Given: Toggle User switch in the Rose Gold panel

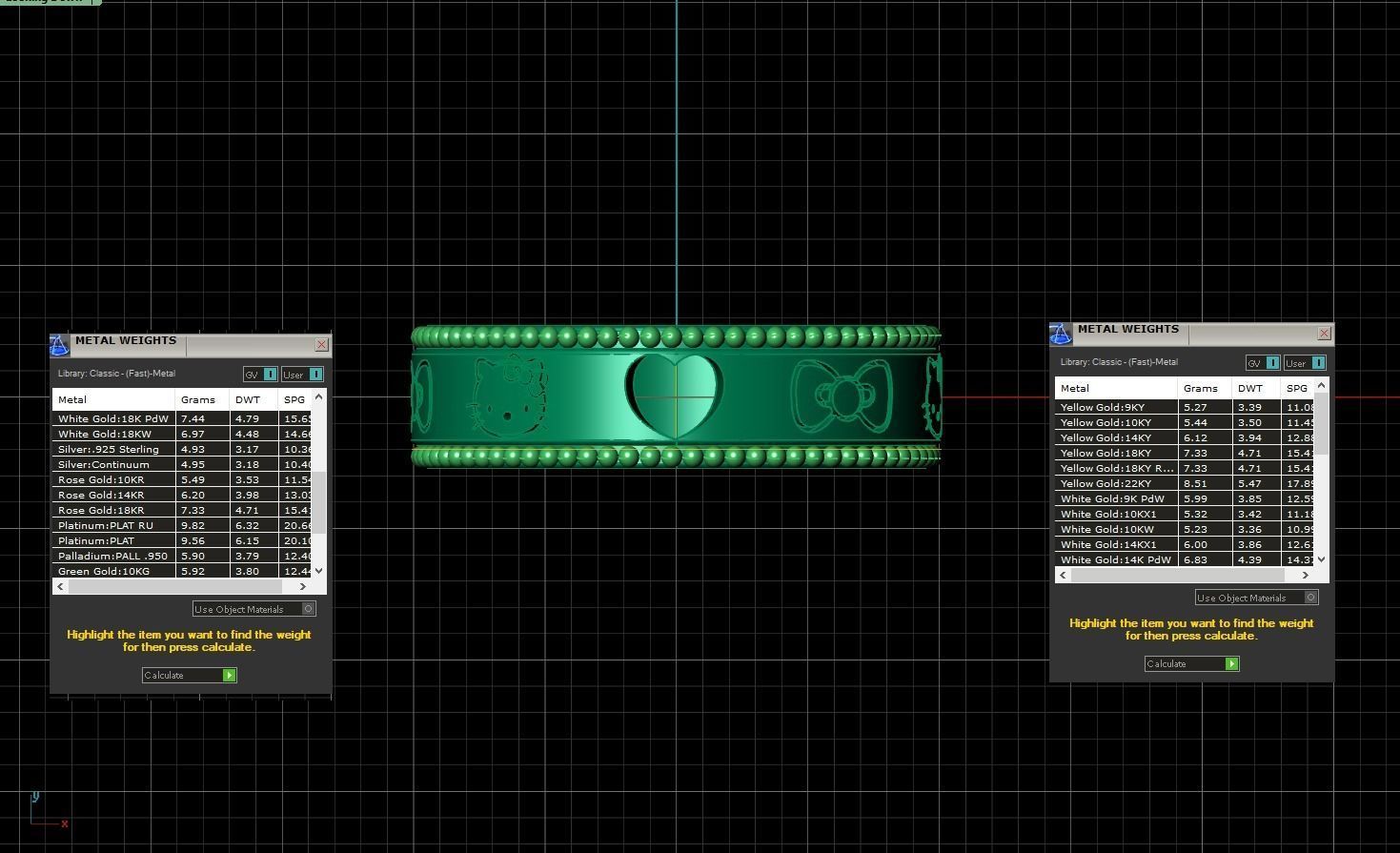Looking at the screenshot, I should [x=302, y=375].
